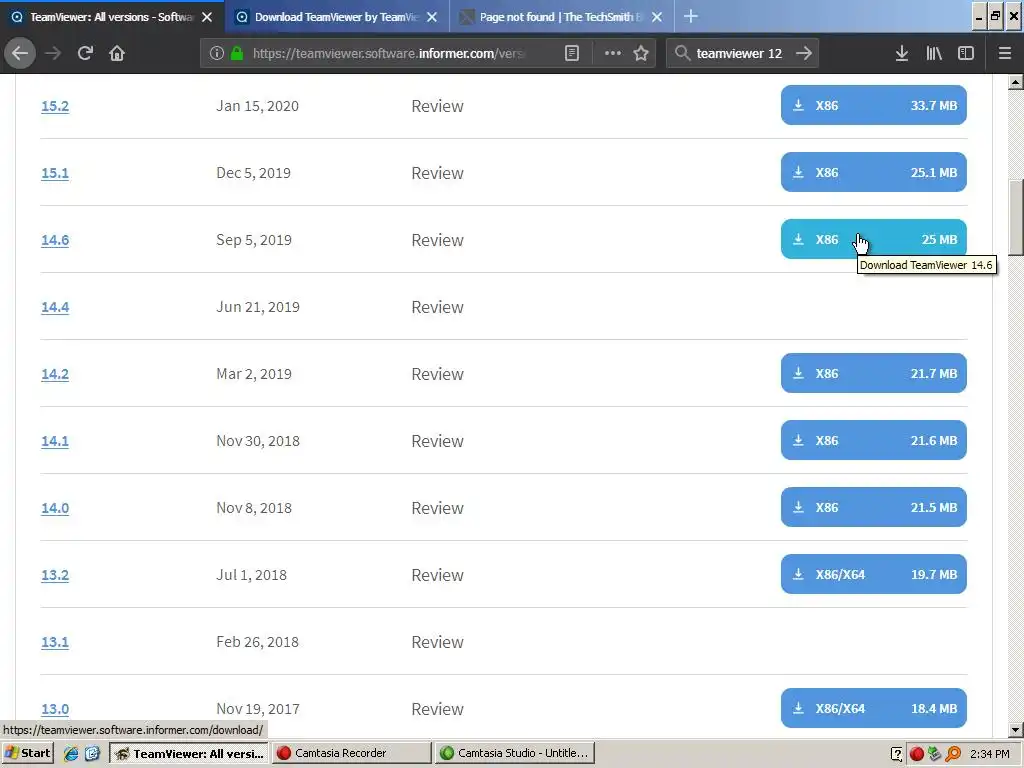Screen dimensions: 1024x768
Task: Download 14.1 X86 21.6 MB
Action: click(874, 440)
